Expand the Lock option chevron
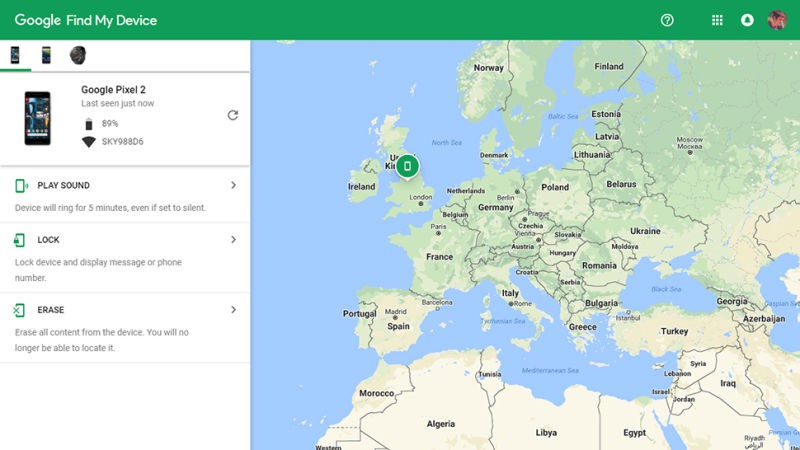The image size is (800, 450). tap(233, 240)
